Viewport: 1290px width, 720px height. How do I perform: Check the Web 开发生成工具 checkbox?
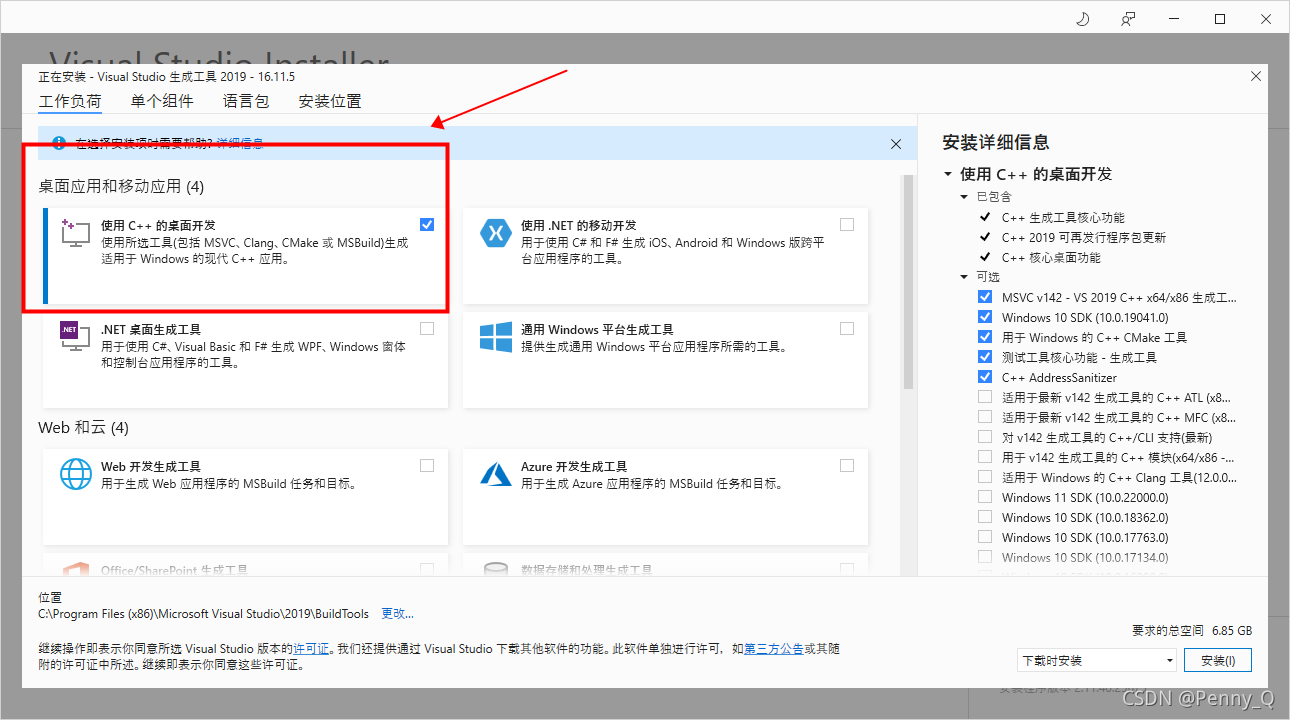428,465
